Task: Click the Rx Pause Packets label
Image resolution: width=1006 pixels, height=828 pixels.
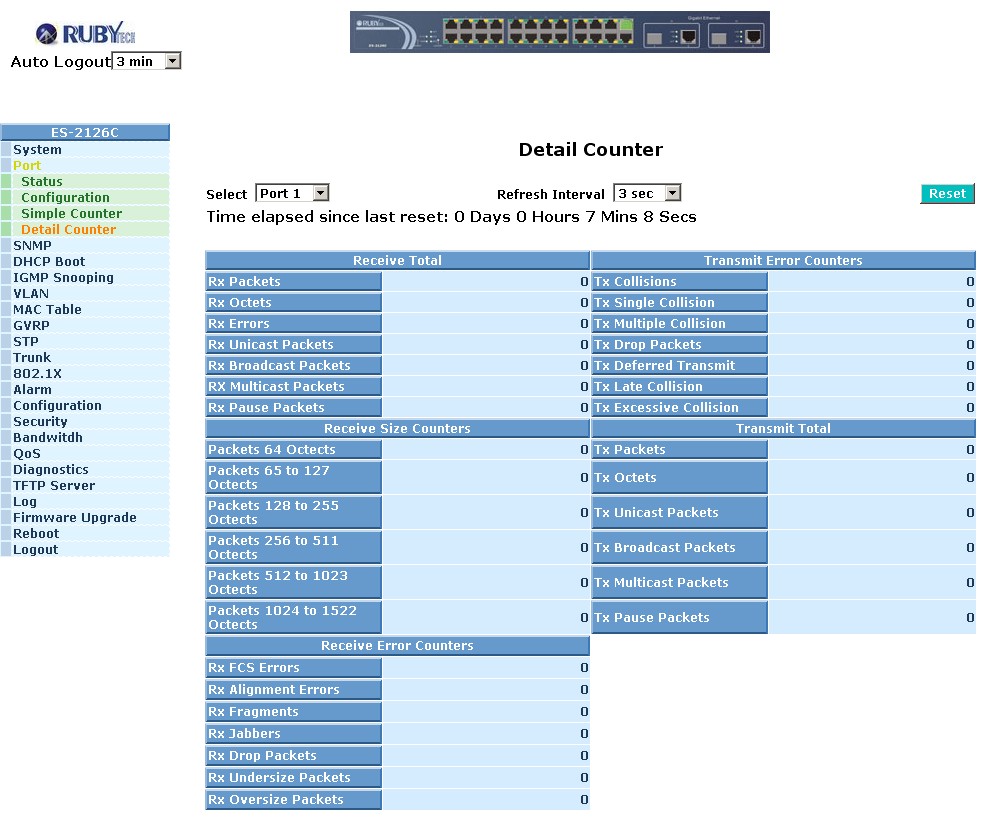Action: click(293, 408)
